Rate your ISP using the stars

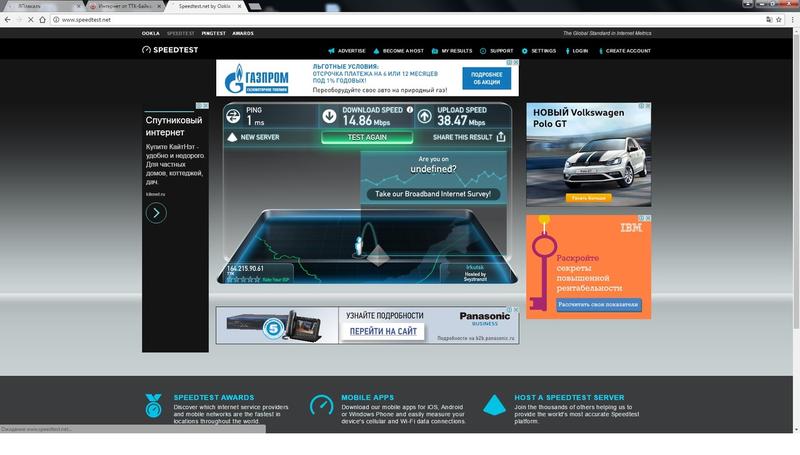[242, 279]
